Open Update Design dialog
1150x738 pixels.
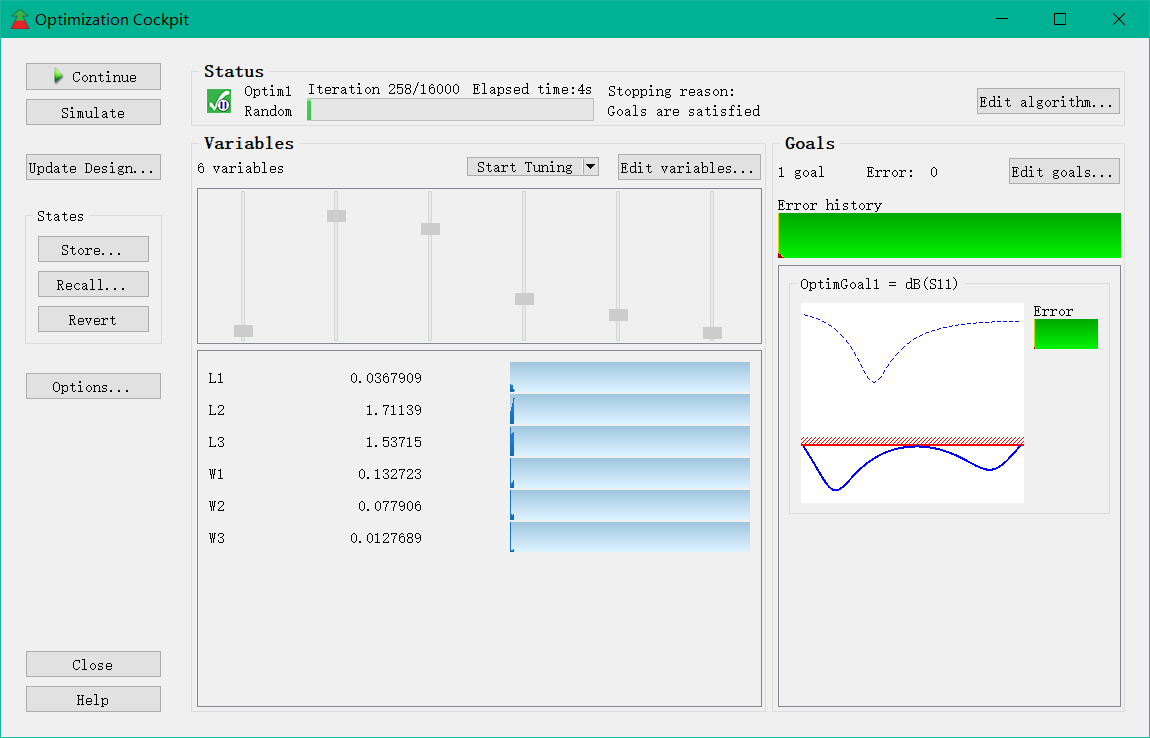(x=93, y=168)
